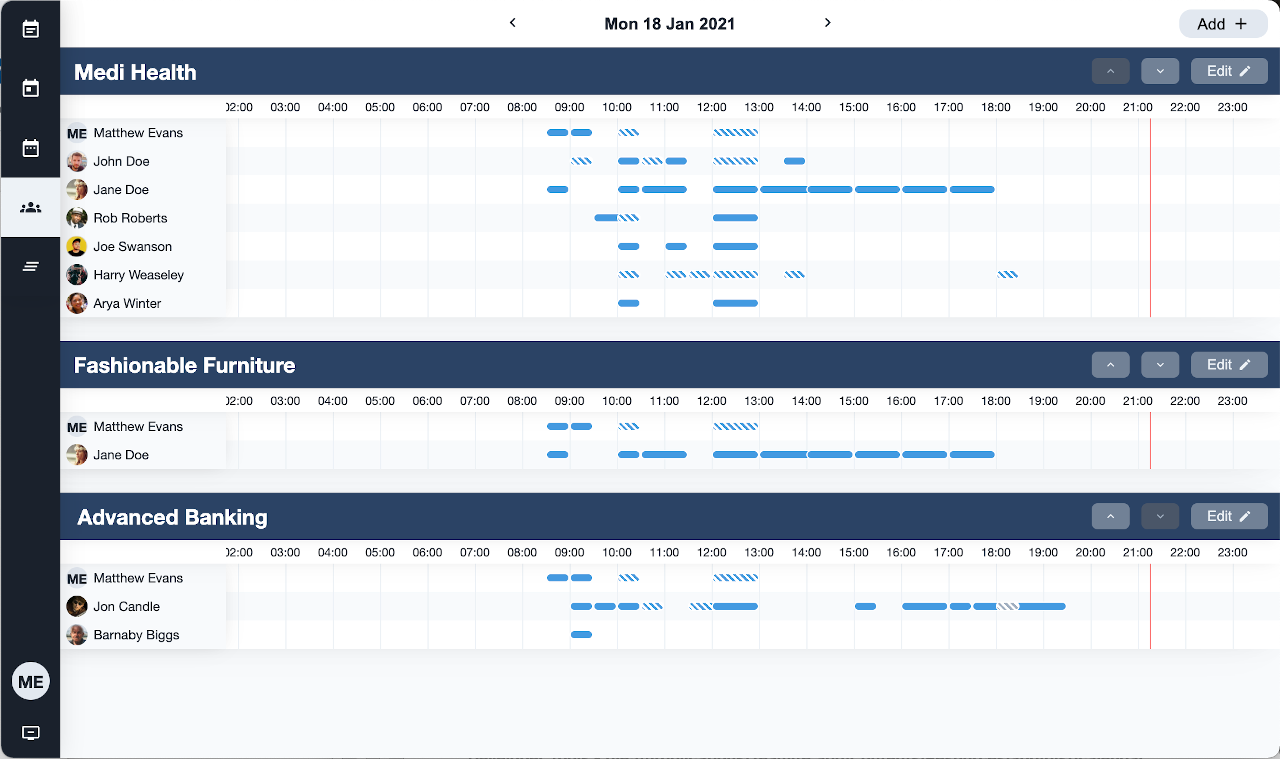Go to the previous day with the left arrow
Viewport: 1280px width, 759px height.
coord(512,23)
